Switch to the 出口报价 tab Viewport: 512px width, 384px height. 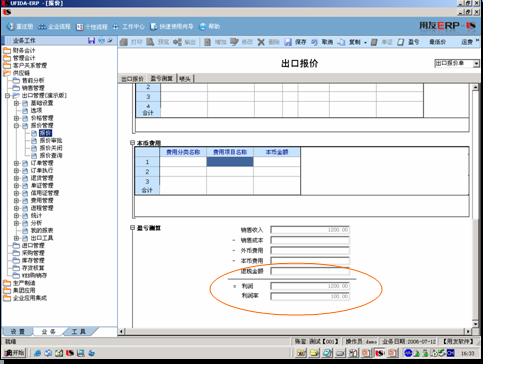click(x=132, y=79)
